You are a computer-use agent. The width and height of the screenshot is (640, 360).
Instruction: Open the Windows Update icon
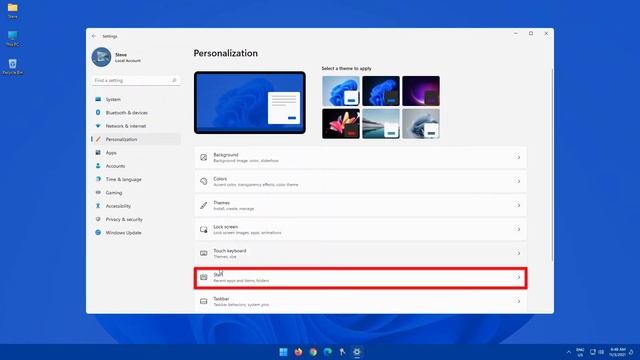point(98,233)
